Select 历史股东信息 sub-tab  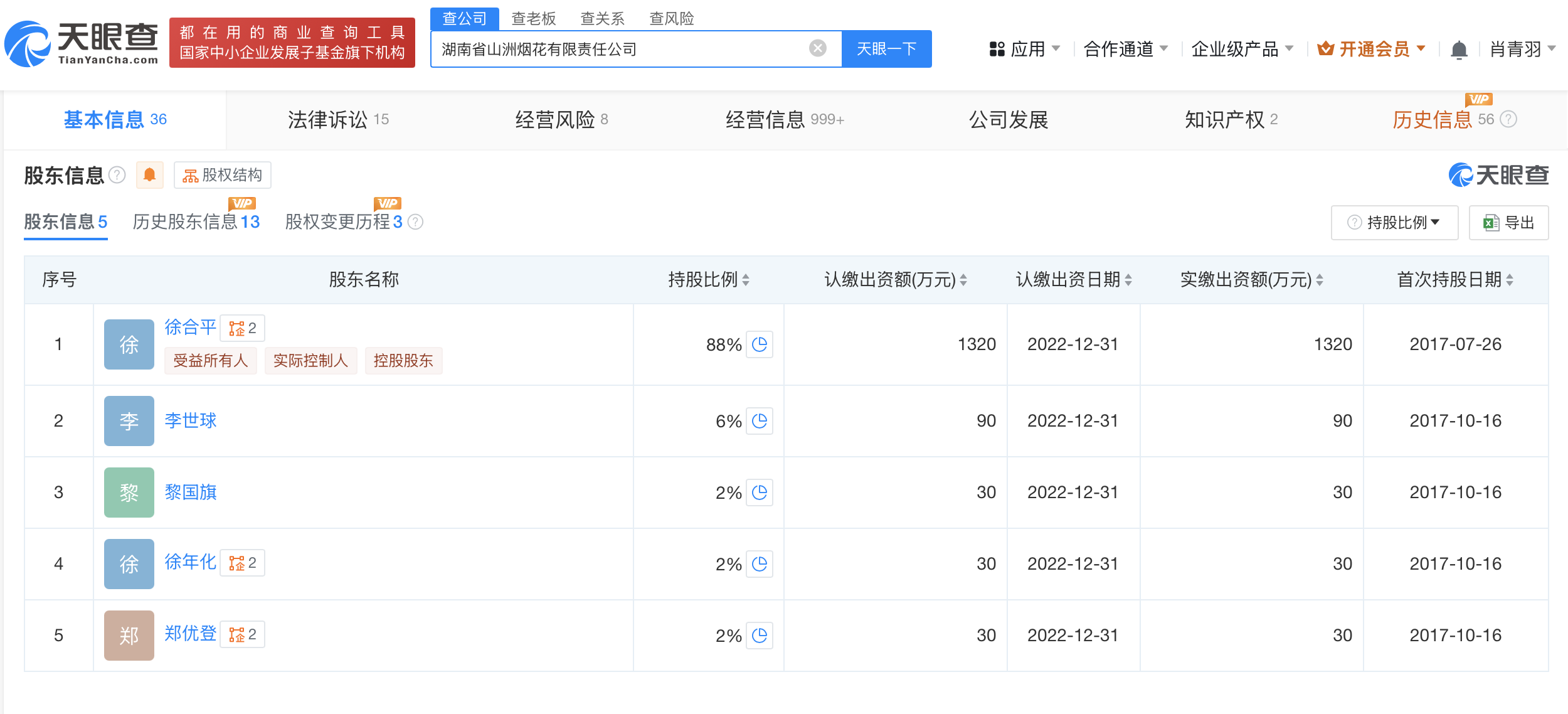click(196, 221)
